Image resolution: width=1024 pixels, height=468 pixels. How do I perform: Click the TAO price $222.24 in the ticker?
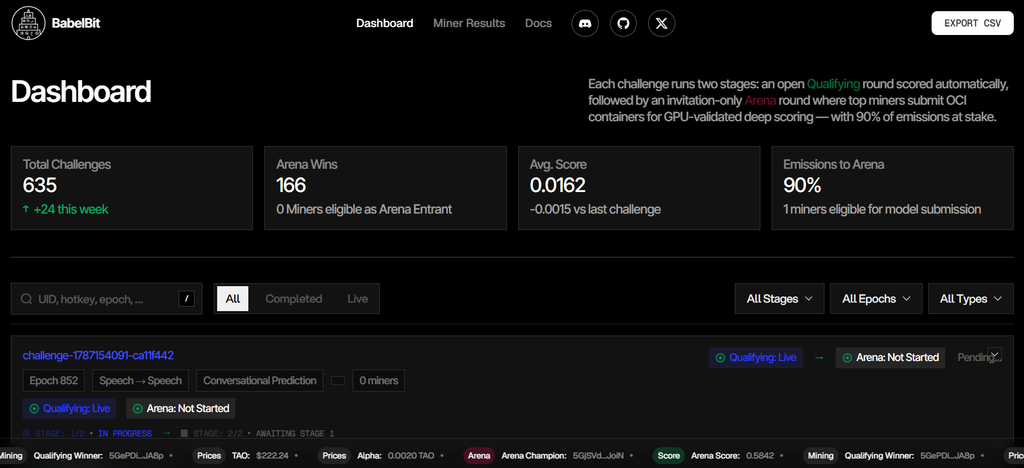(x=272, y=456)
